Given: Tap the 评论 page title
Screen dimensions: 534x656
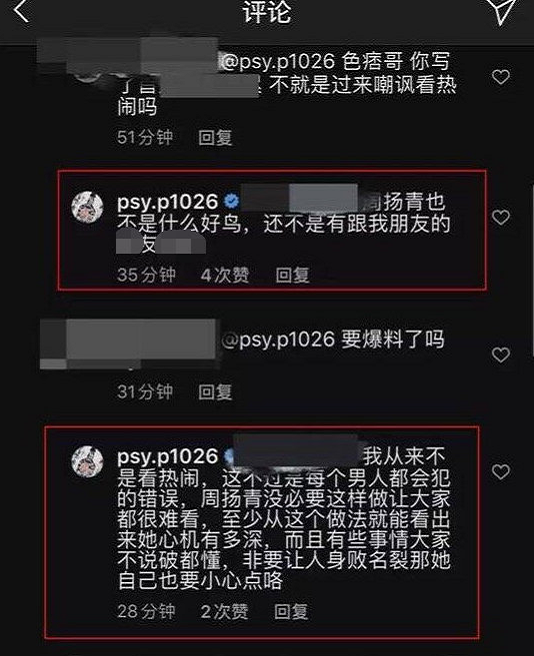Looking at the screenshot, I should (x=267, y=12).
